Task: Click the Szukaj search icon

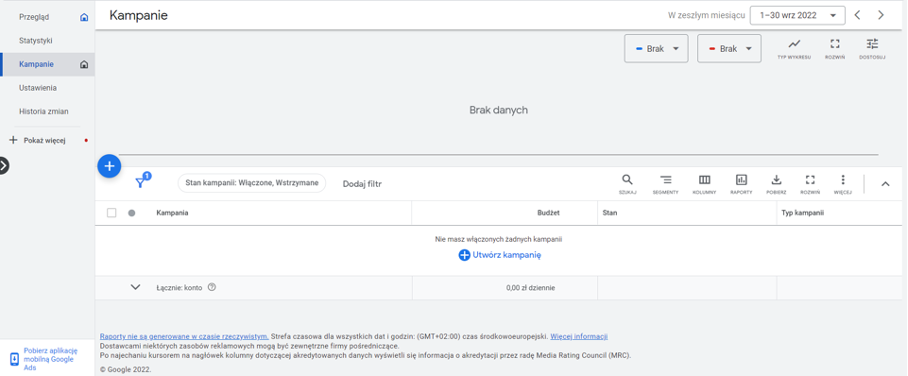Action: [x=627, y=180]
